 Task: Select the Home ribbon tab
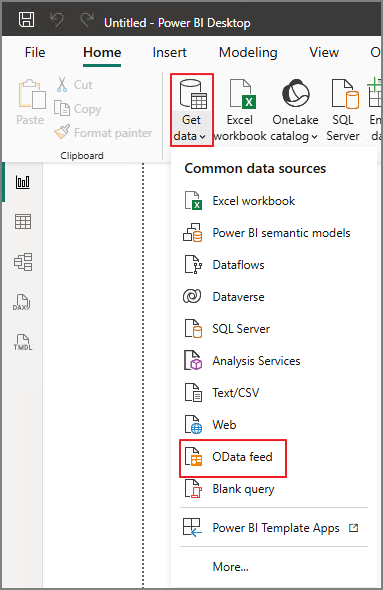coord(102,52)
